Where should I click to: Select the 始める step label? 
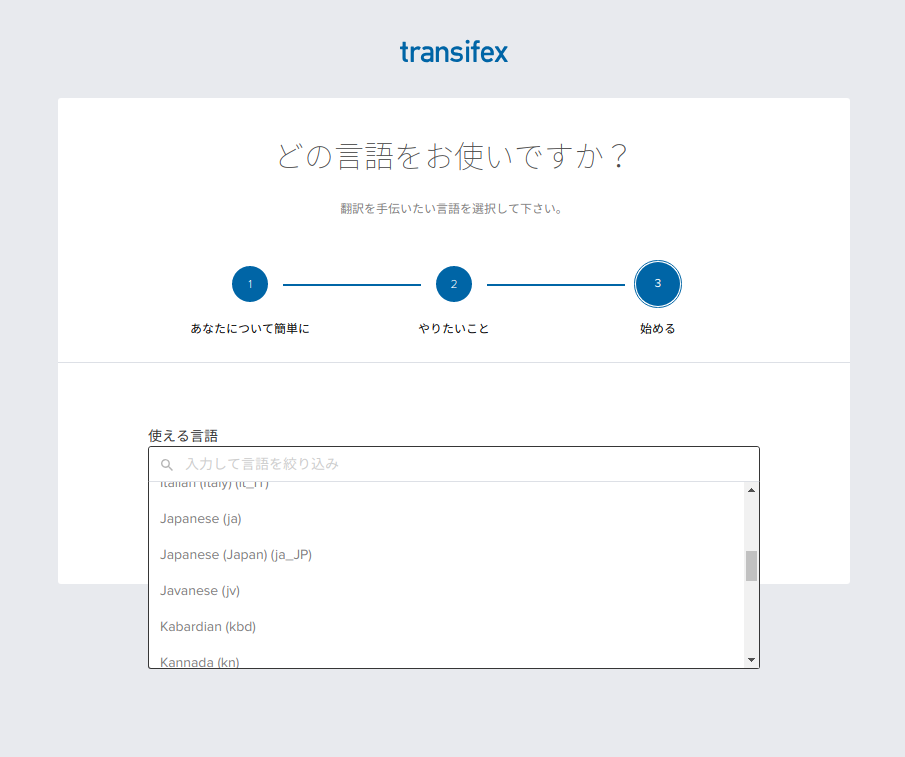click(657, 328)
